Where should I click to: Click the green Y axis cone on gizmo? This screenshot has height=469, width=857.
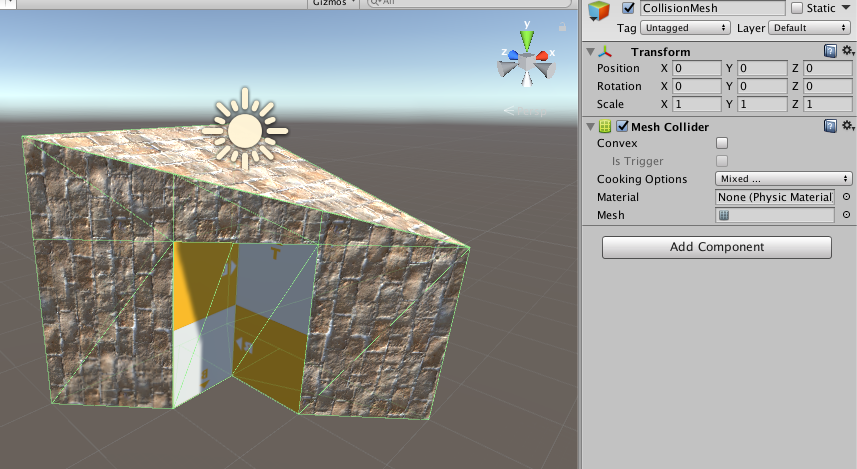[x=527, y=40]
